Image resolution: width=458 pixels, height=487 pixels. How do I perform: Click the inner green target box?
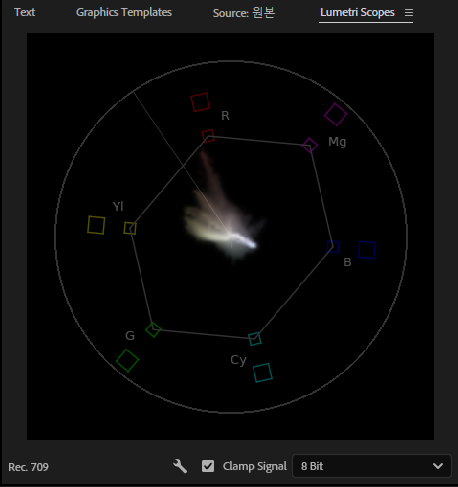(153, 330)
